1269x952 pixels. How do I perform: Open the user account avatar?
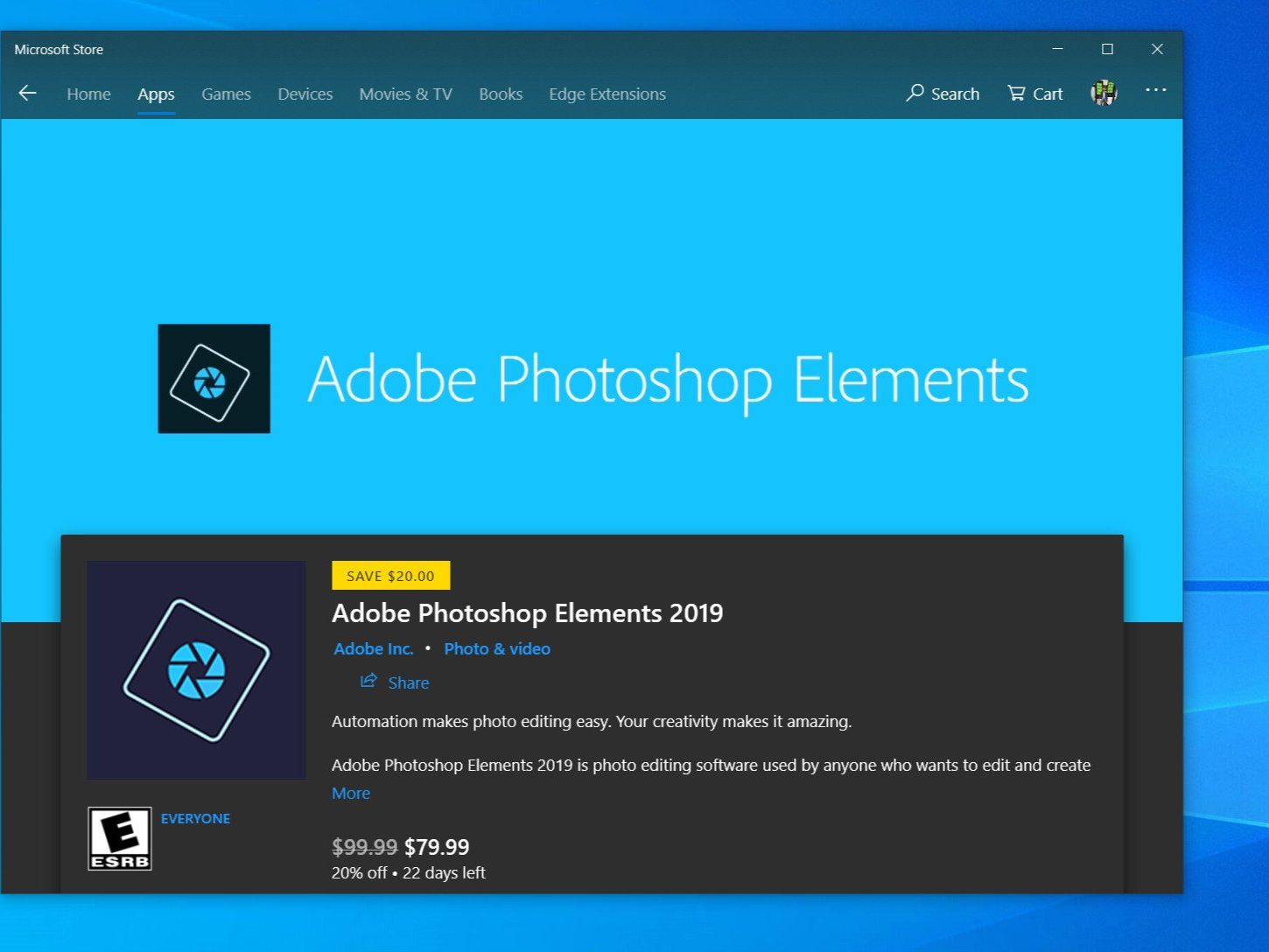(x=1104, y=92)
